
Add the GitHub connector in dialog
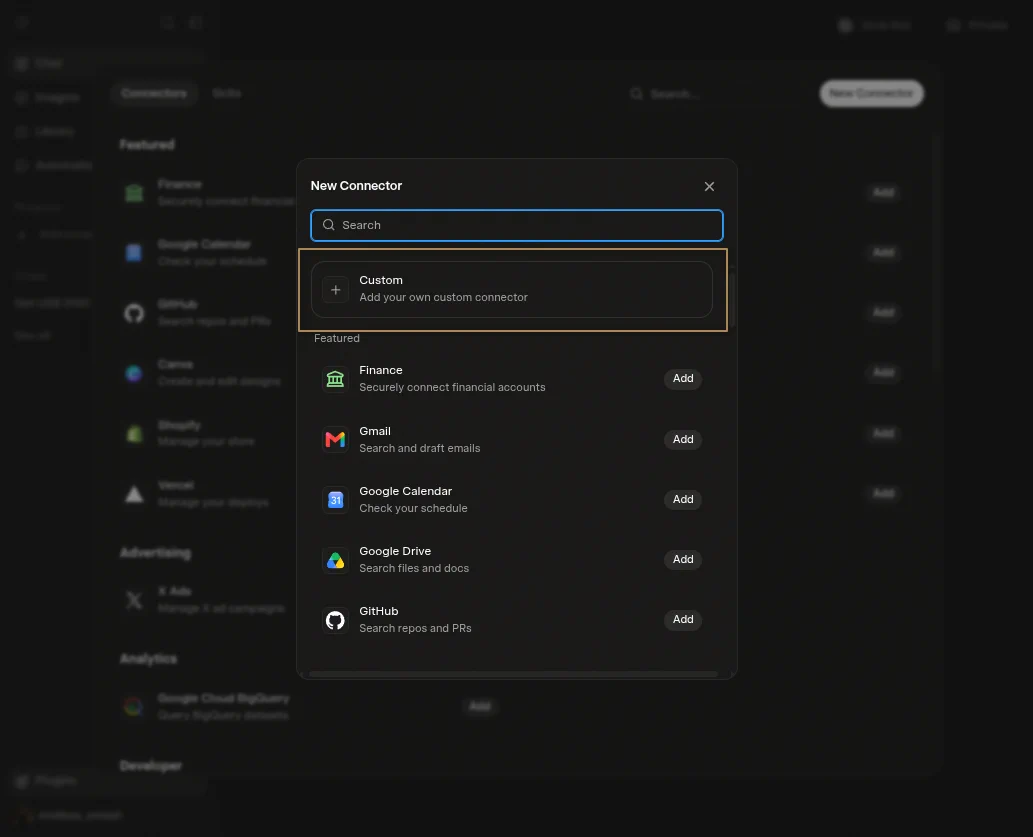(x=683, y=619)
